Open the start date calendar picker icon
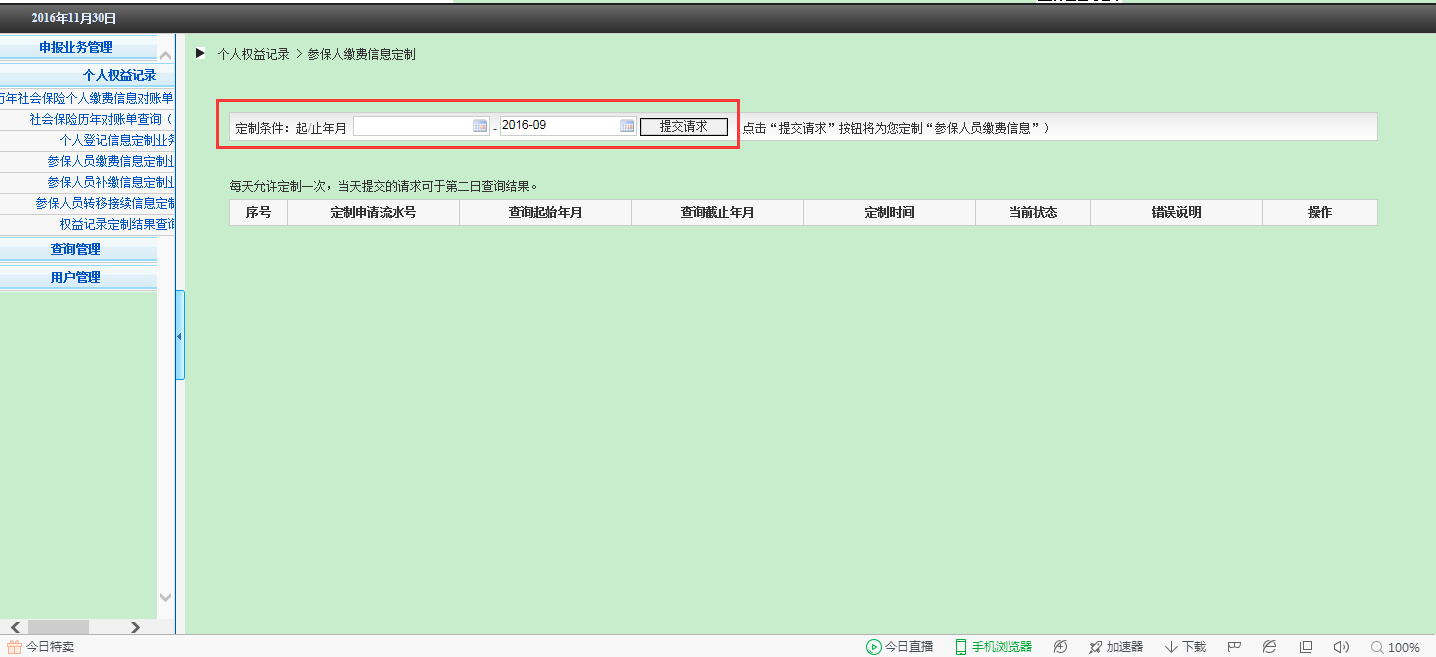Image resolution: width=1436 pixels, height=657 pixels. point(480,126)
